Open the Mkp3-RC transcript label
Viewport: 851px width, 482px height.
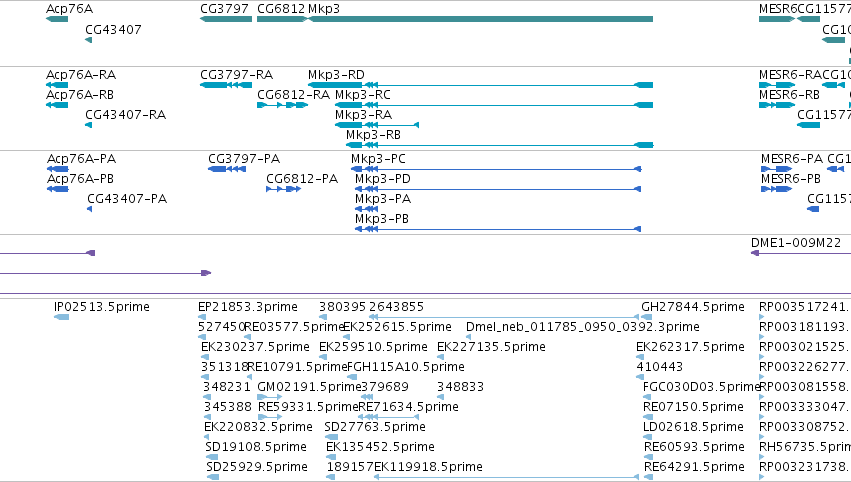point(363,95)
